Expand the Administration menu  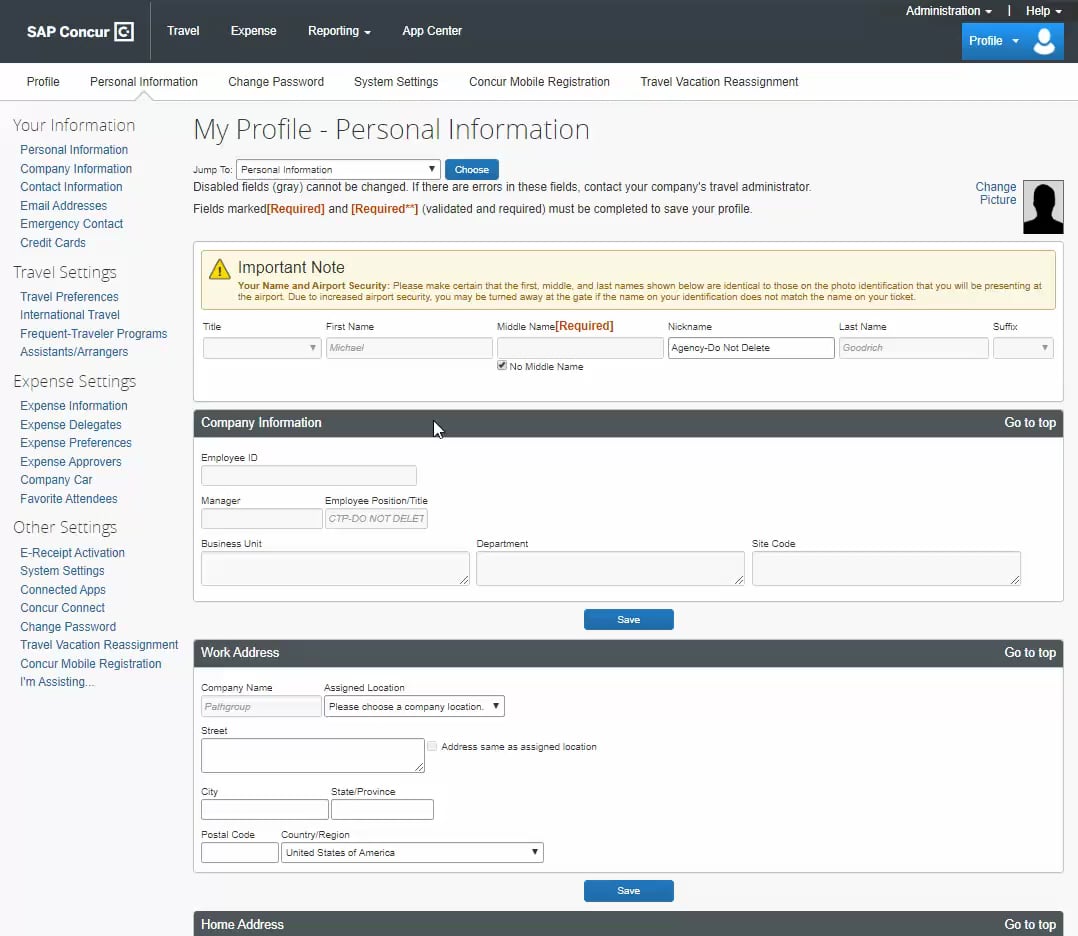point(948,11)
